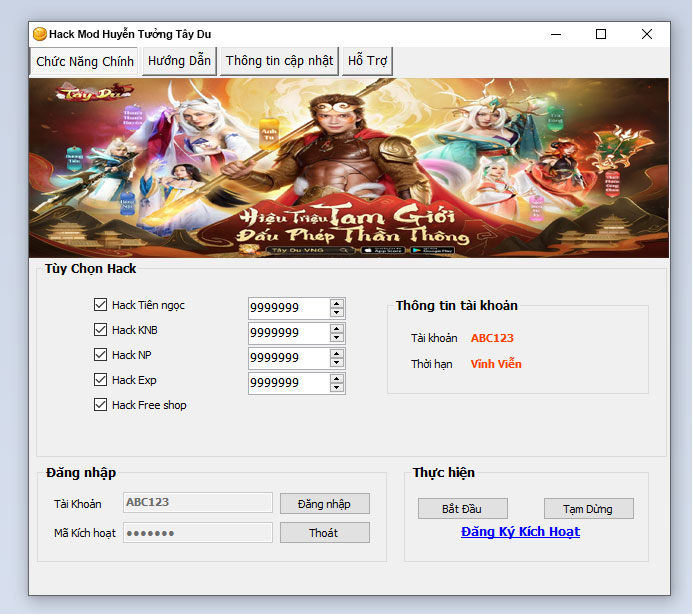Pause with the Tạm Dừng button
Screen dimensions: 693x616
(x=589, y=509)
